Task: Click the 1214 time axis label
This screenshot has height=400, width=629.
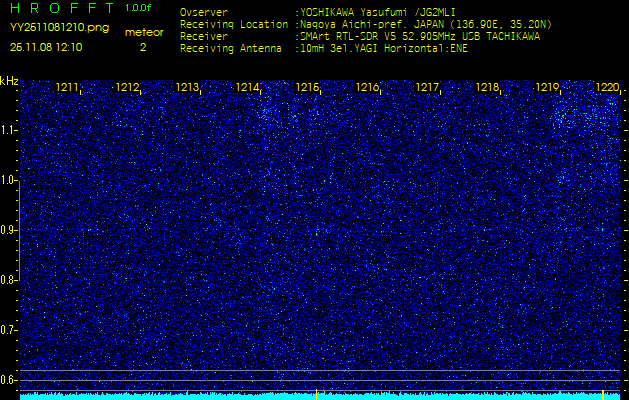Action: 247,87
